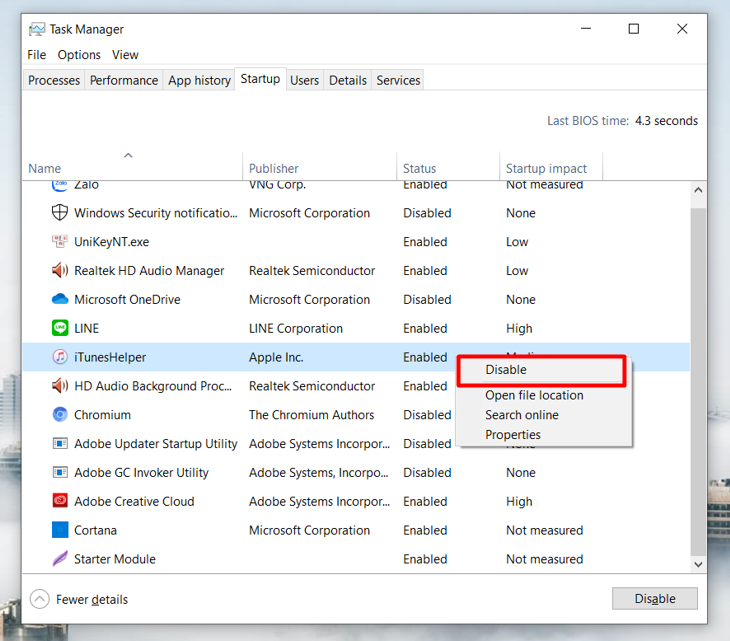The width and height of the screenshot is (730, 641).
Task: Open the Services tab
Action: point(398,81)
